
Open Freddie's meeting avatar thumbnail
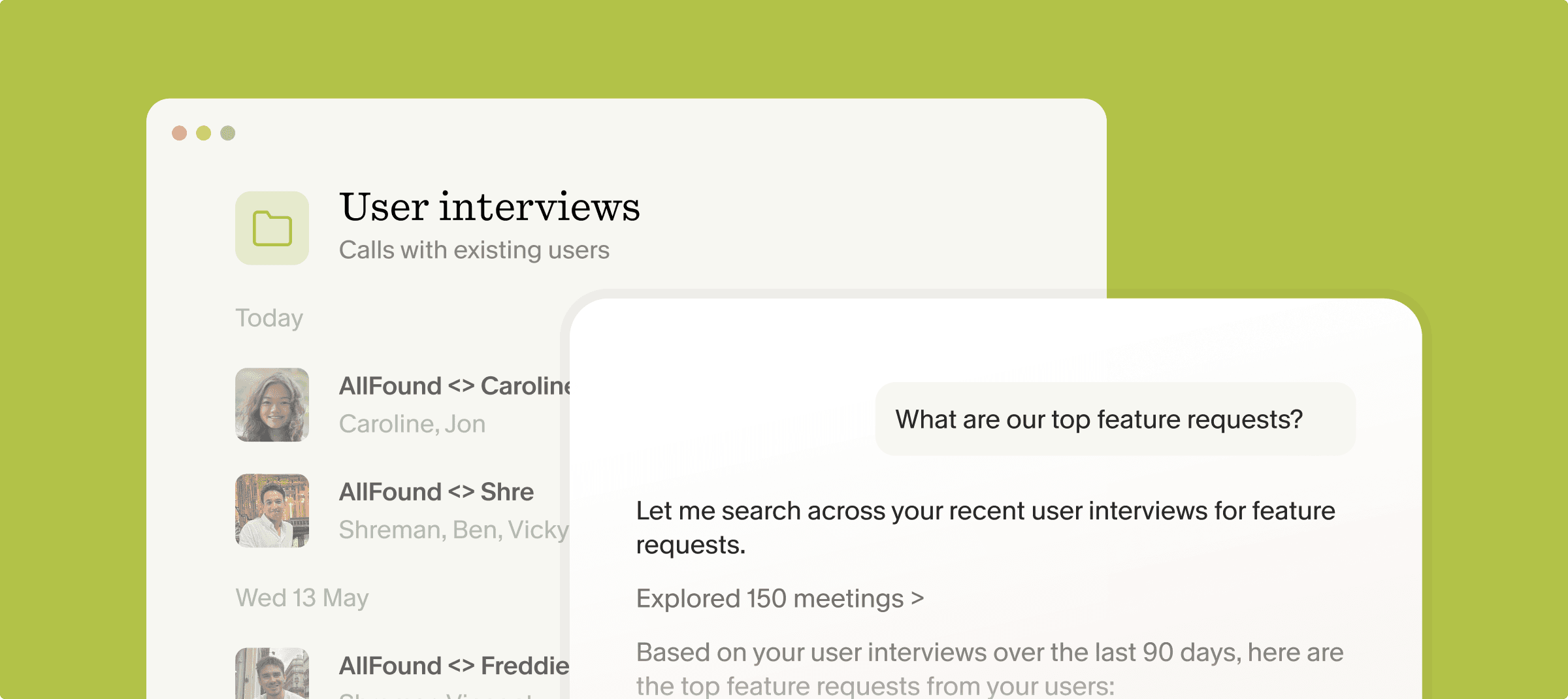(272, 673)
